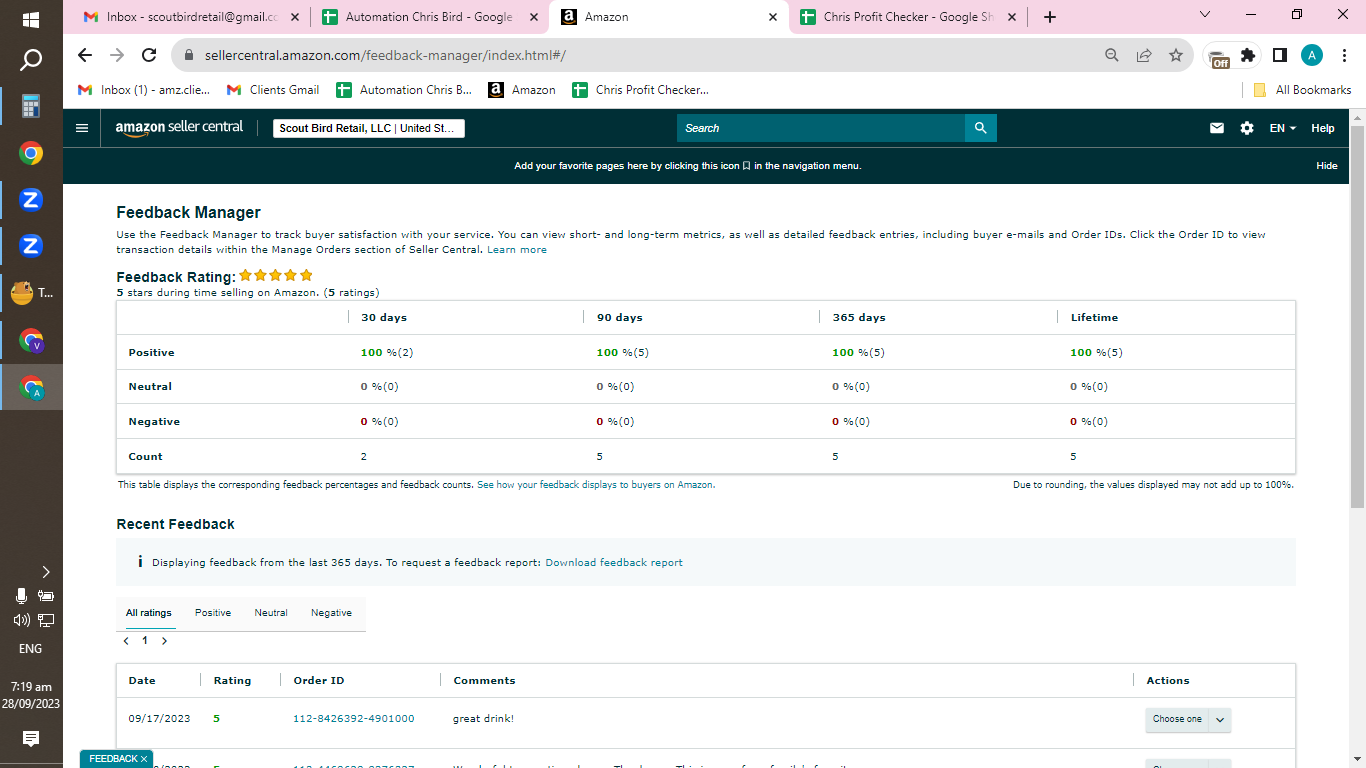Expand hidden system tray icons chevron
The height and width of the screenshot is (768, 1366).
coord(45,572)
